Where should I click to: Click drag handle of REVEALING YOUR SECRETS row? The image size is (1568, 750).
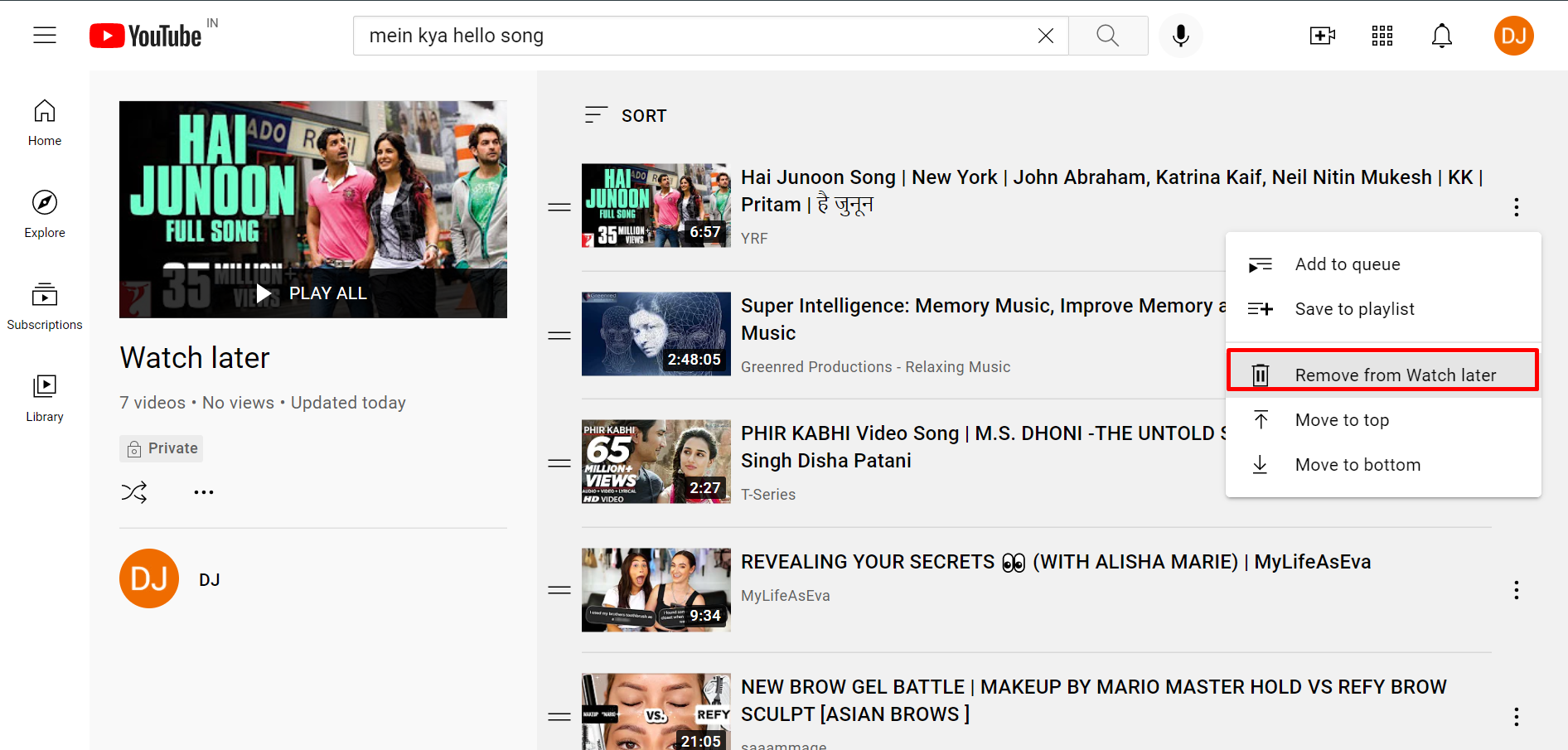point(559,590)
